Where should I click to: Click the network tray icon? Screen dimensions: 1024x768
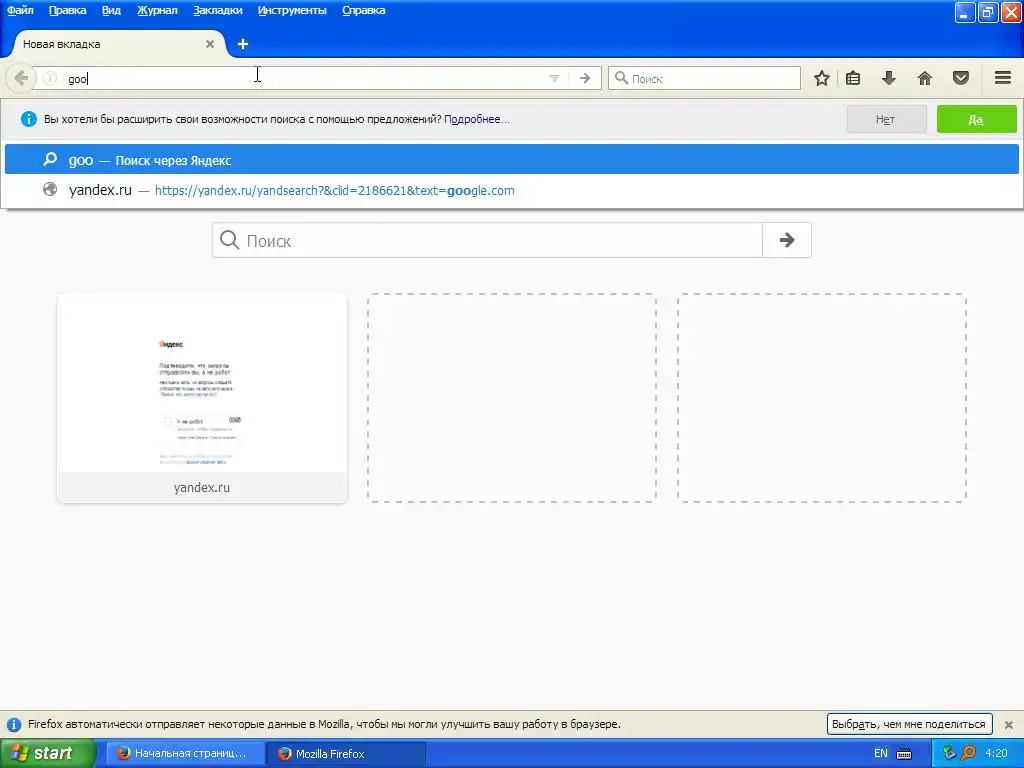tap(949, 753)
